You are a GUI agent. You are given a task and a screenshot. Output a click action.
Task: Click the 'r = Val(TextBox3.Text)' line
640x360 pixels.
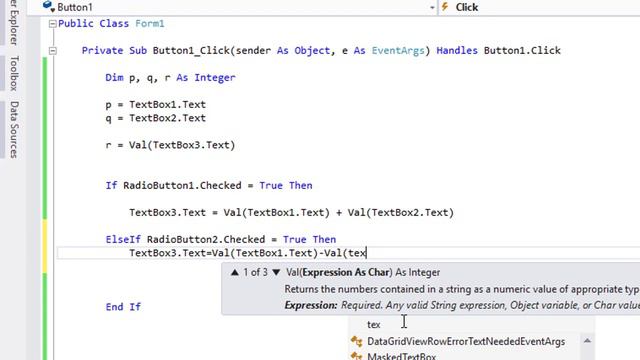click(170, 145)
